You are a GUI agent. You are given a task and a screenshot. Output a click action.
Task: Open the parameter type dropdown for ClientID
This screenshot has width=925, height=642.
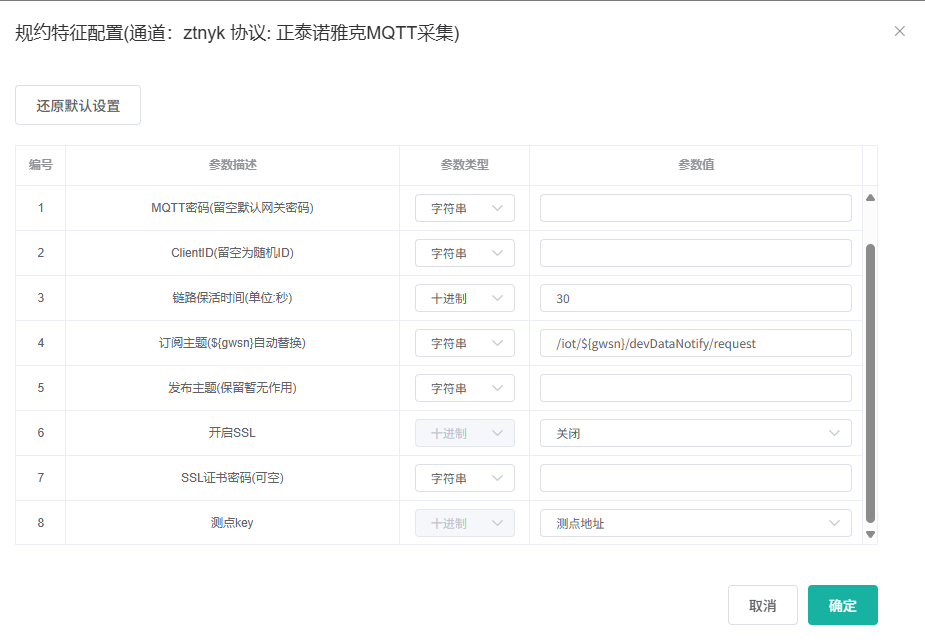coord(465,253)
